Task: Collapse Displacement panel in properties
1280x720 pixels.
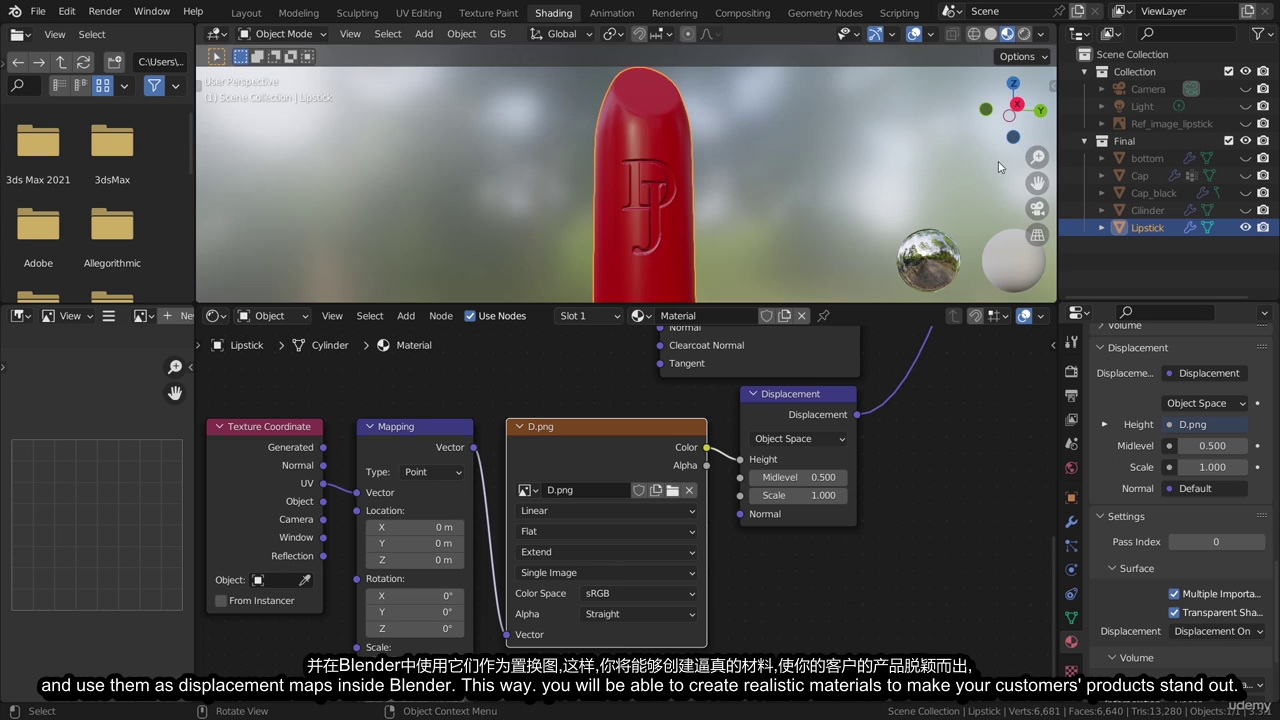Action: (x=1100, y=348)
